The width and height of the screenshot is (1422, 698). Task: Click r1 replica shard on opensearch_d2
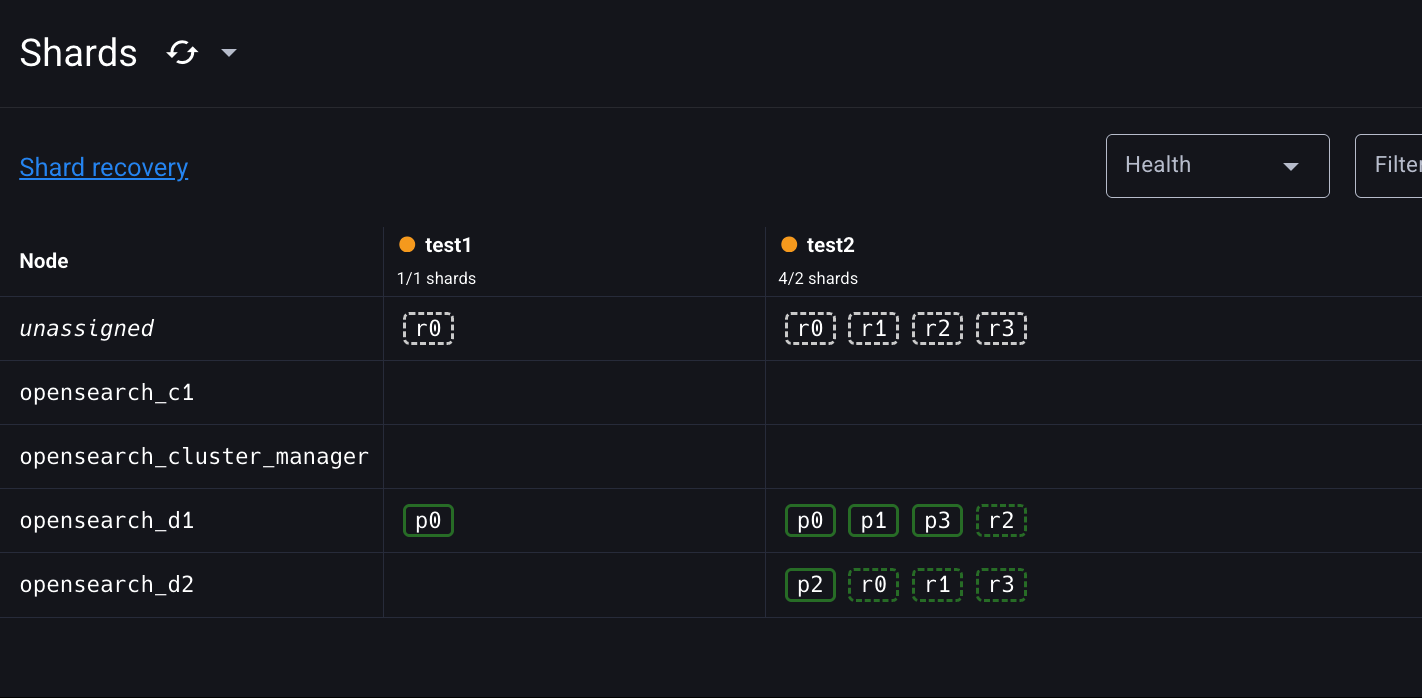point(937,585)
